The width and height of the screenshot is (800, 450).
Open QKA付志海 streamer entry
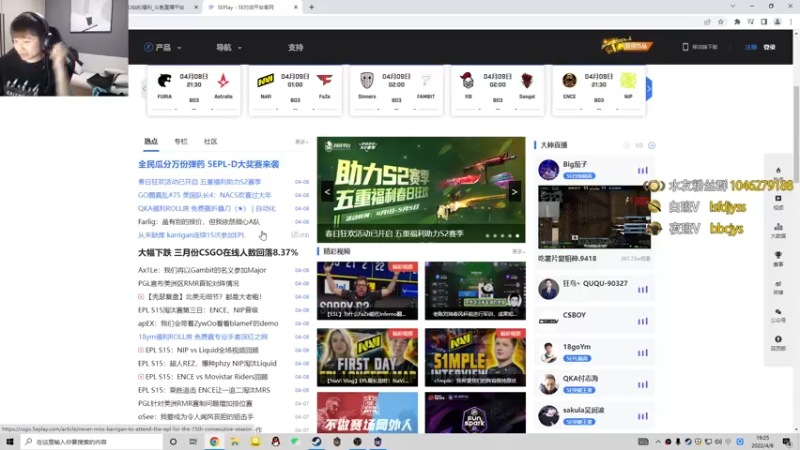tap(594, 384)
